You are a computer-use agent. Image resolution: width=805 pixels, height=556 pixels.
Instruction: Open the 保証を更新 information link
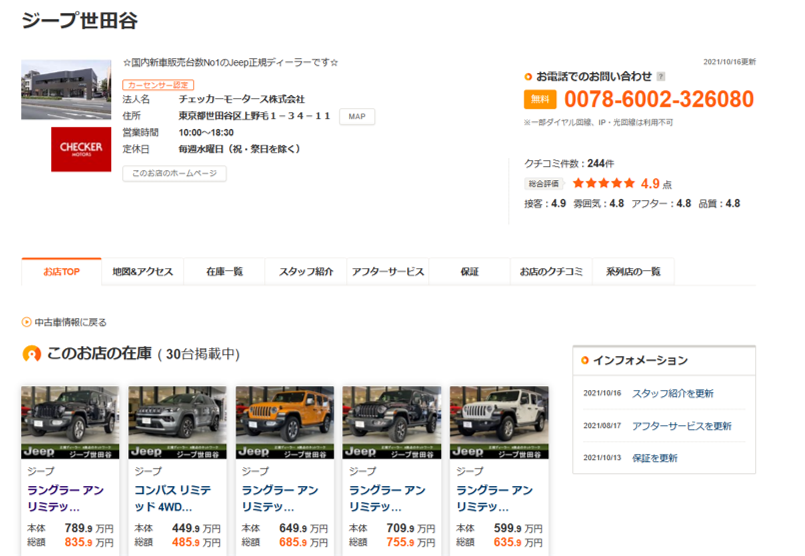[654, 458]
